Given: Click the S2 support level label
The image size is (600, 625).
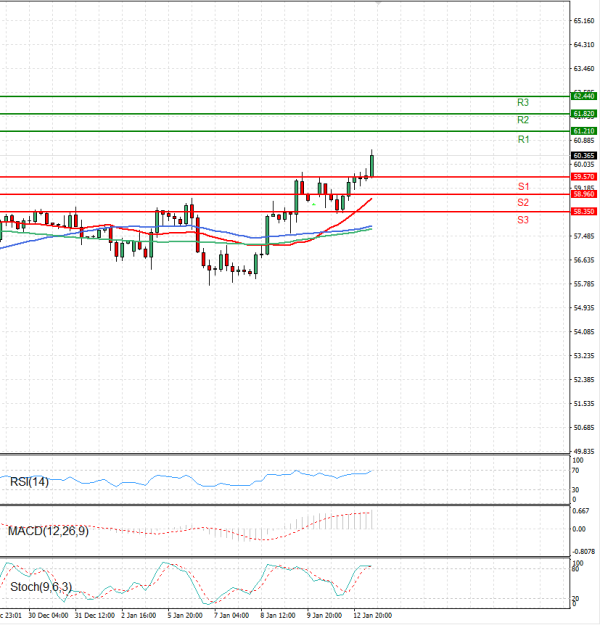Looking at the screenshot, I should pos(523,203).
